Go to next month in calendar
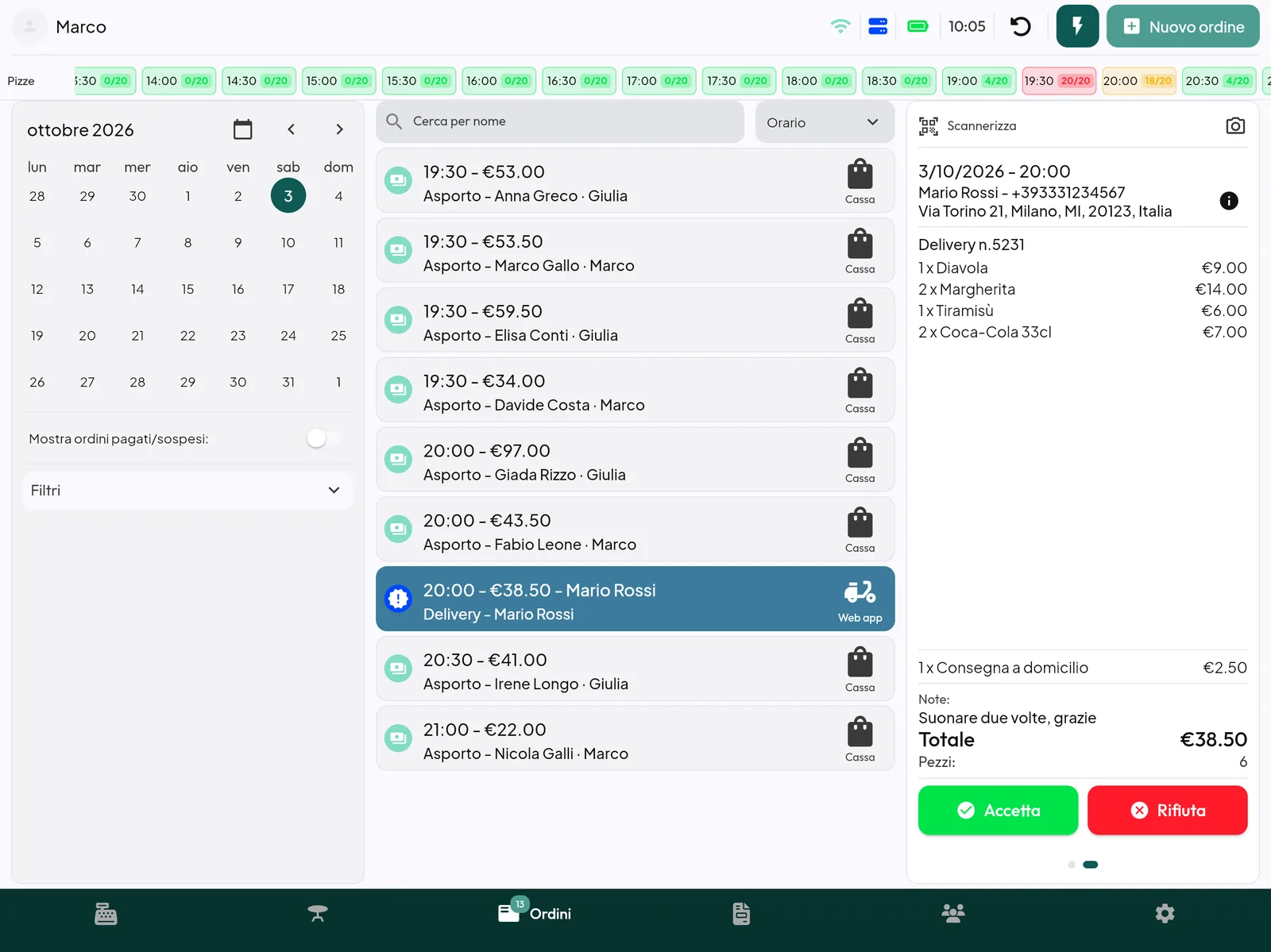The image size is (1271, 952). click(x=339, y=129)
